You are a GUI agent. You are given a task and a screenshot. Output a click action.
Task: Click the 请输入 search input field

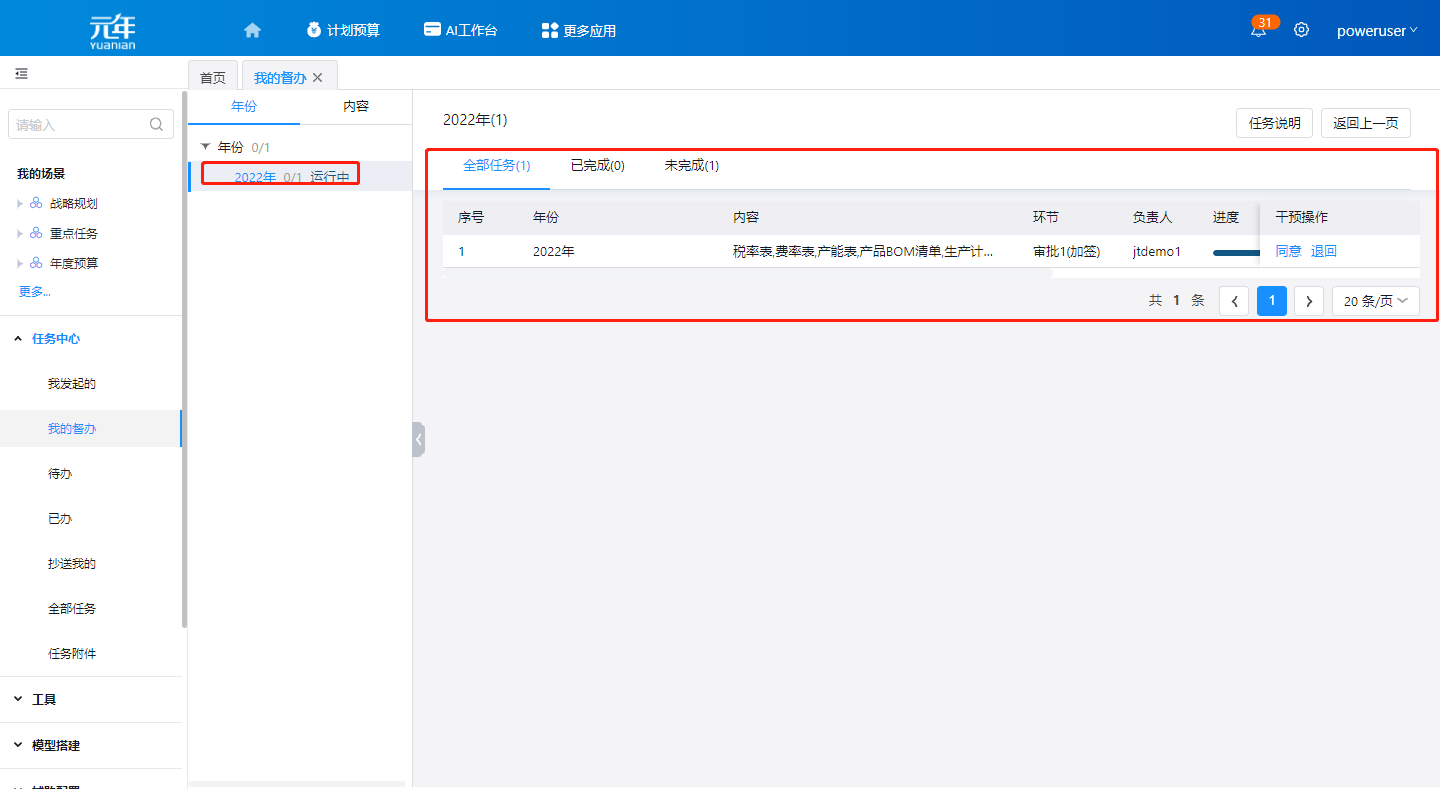pyautogui.click(x=80, y=125)
